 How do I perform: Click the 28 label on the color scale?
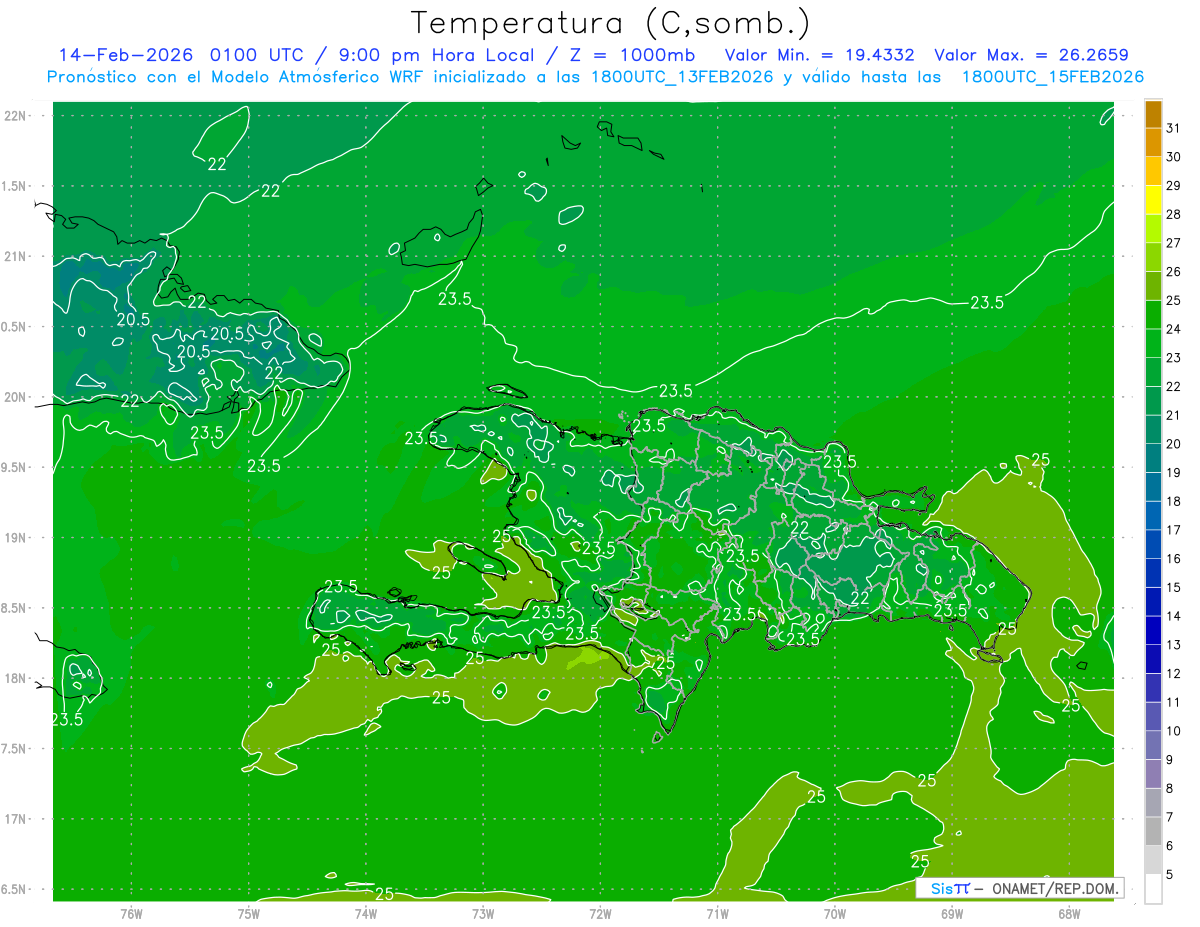tap(1174, 214)
